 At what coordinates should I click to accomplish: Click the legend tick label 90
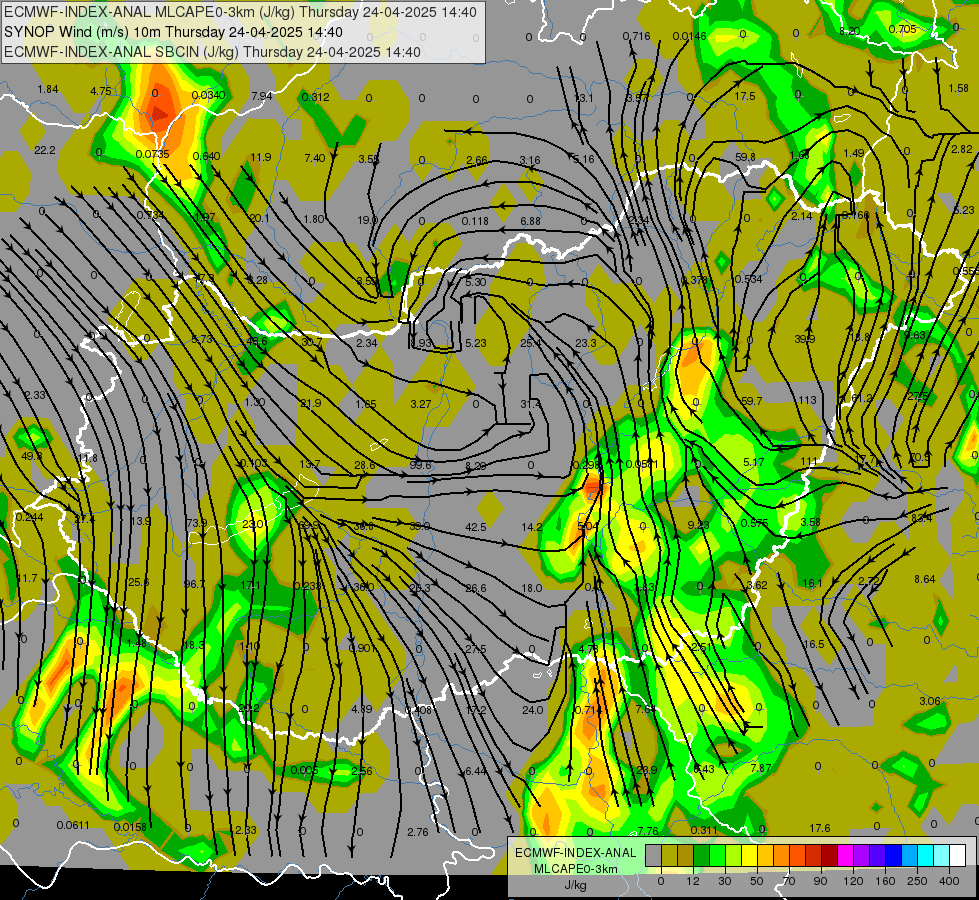pyautogui.click(x=820, y=881)
